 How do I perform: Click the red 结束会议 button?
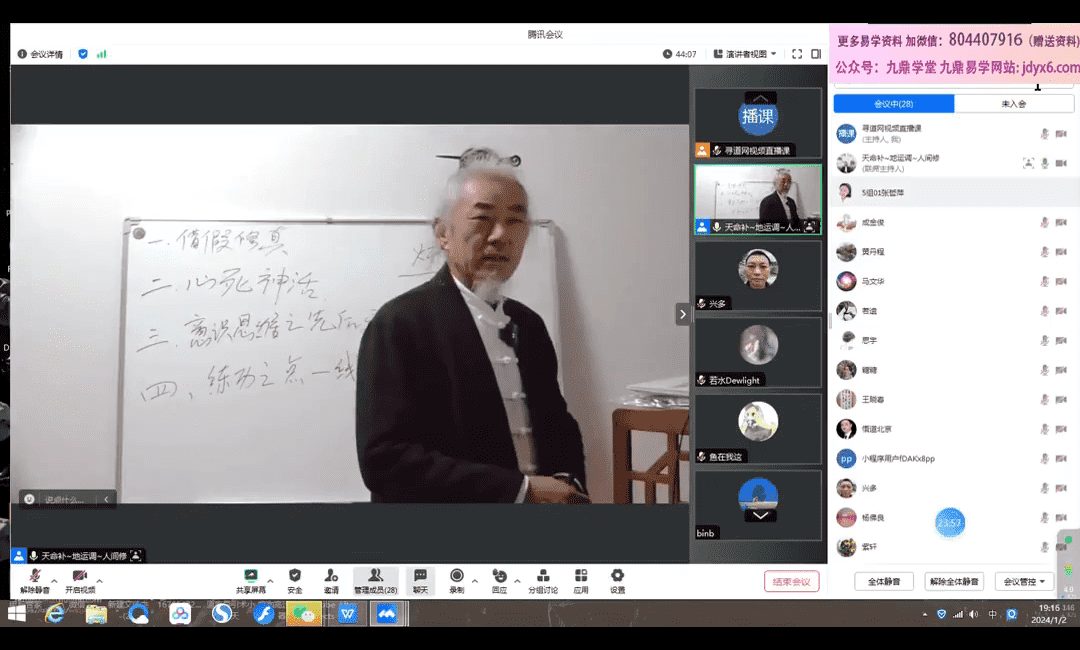pyautogui.click(x=791, y=581)
